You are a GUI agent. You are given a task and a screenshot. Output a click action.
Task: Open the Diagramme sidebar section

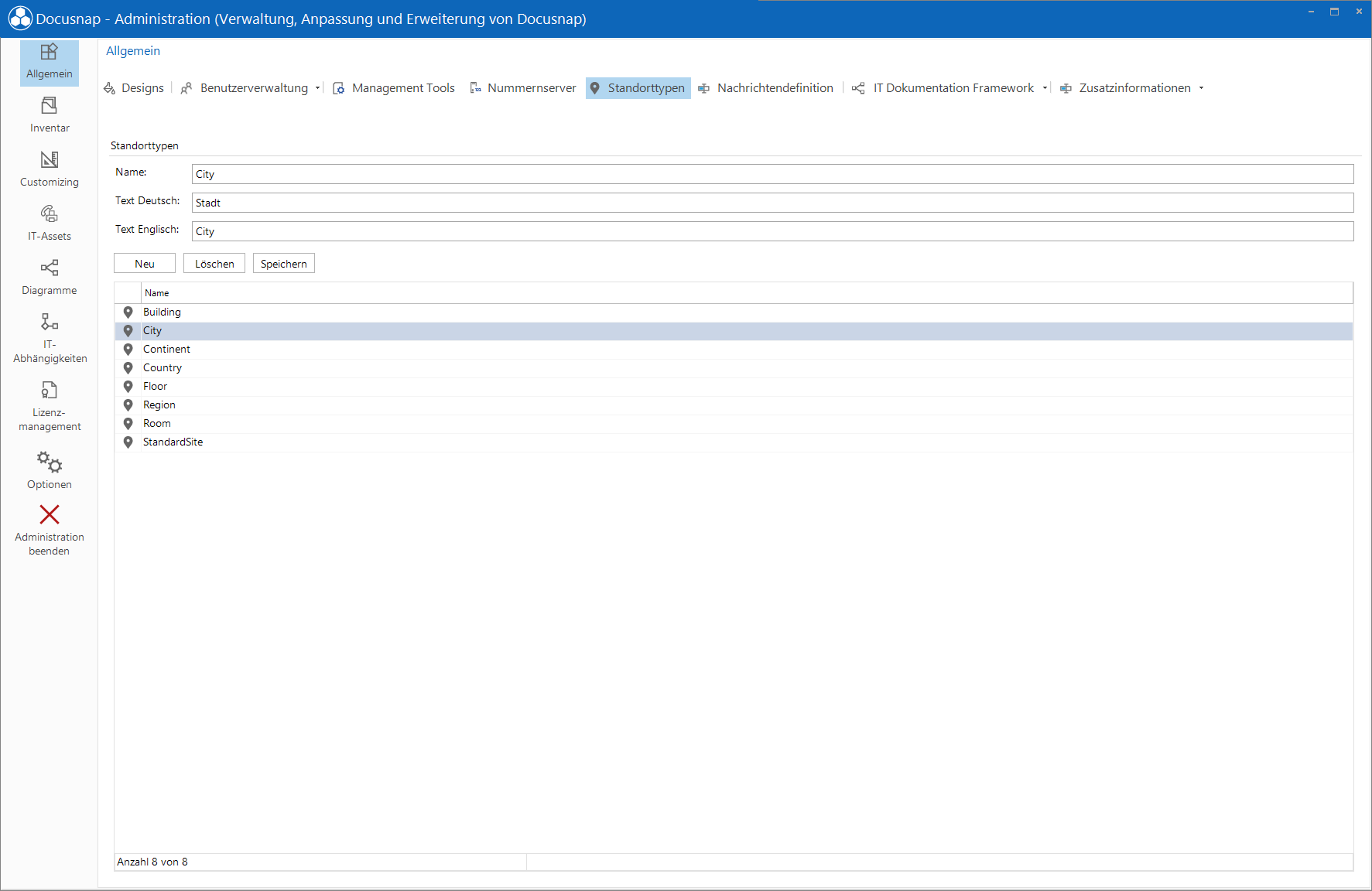50,278
